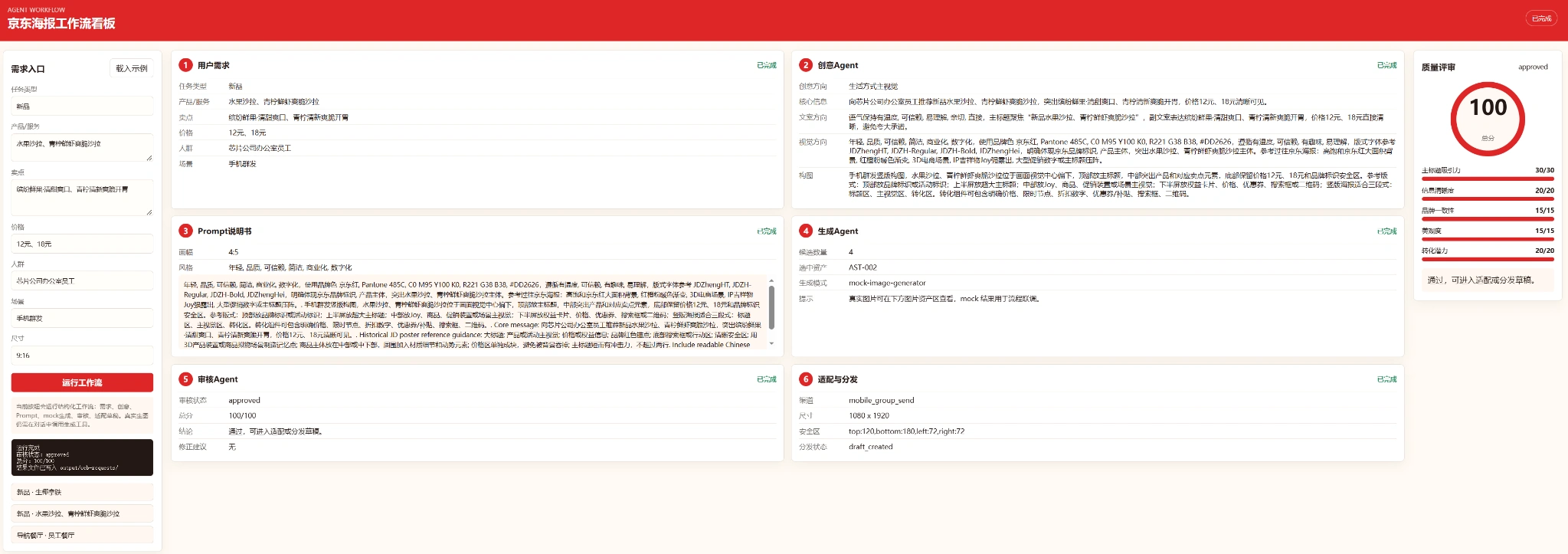This screenshot has width=1568, height=554.
Task: Click the 主标题吸引力 30/30 progress bar
Action: point(1488,179)
